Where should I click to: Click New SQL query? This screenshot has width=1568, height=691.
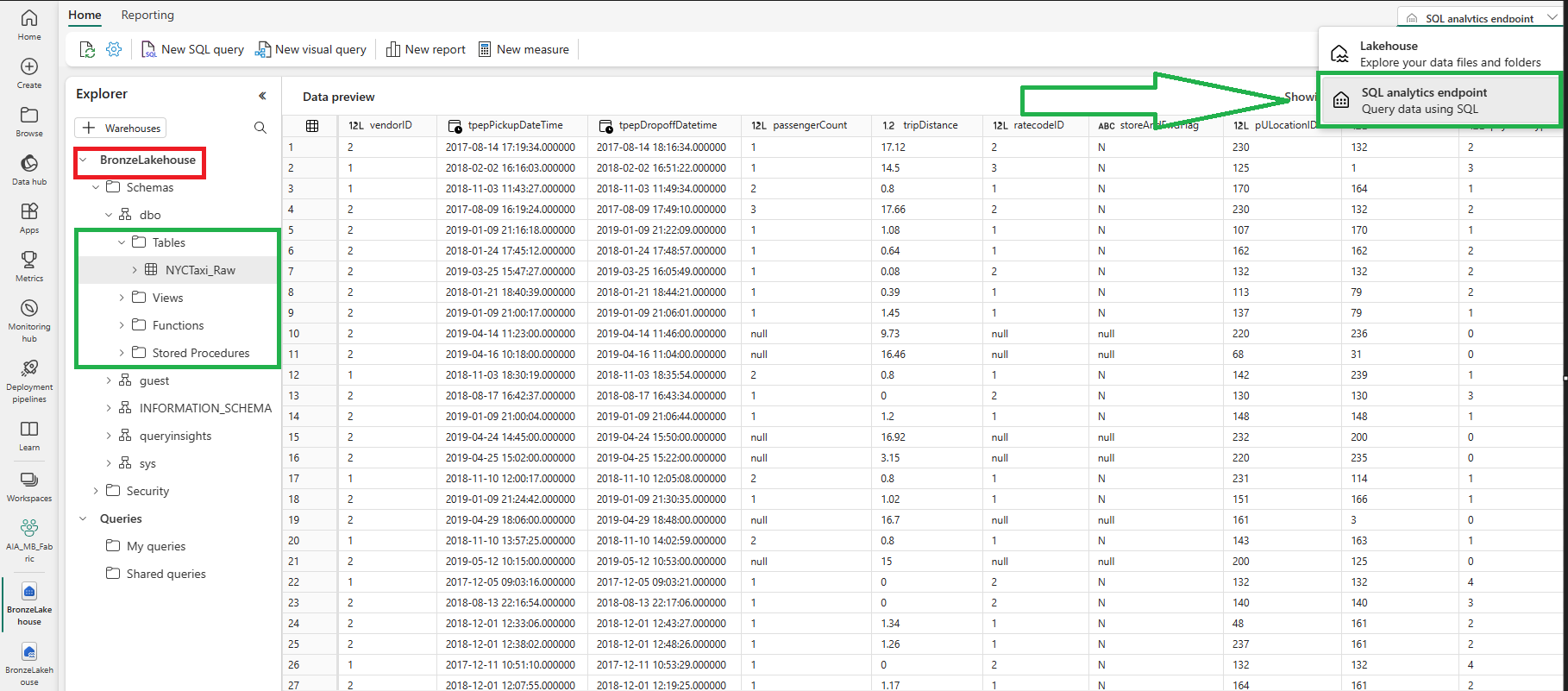point(192,49)
